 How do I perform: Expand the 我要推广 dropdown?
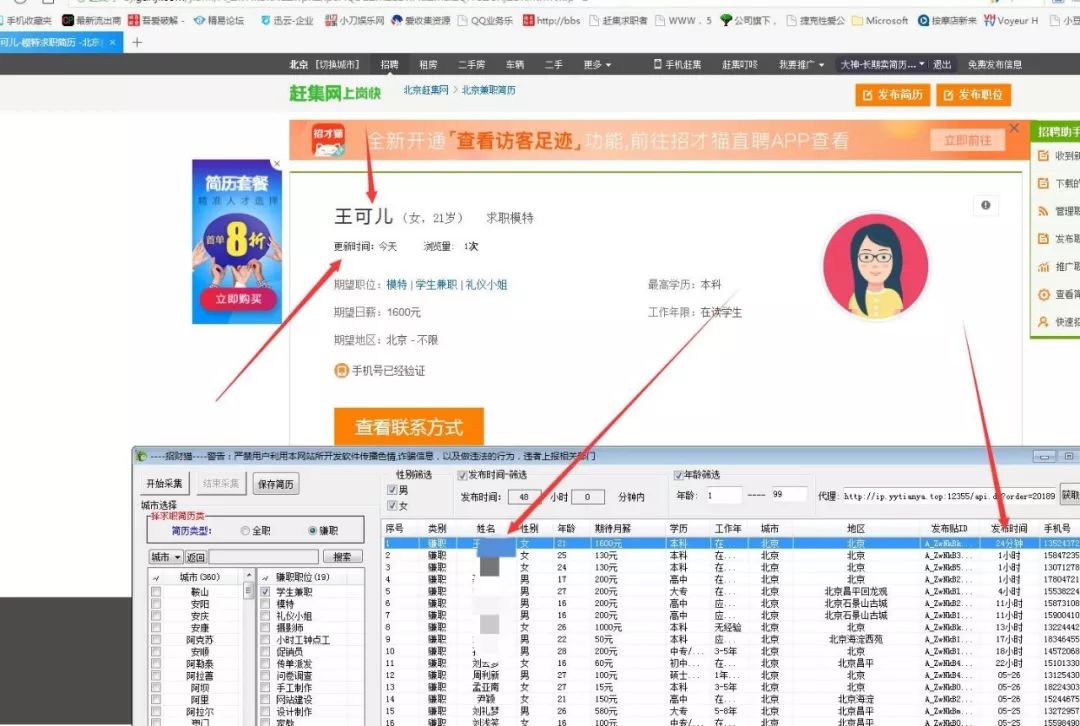coord(801,65)
